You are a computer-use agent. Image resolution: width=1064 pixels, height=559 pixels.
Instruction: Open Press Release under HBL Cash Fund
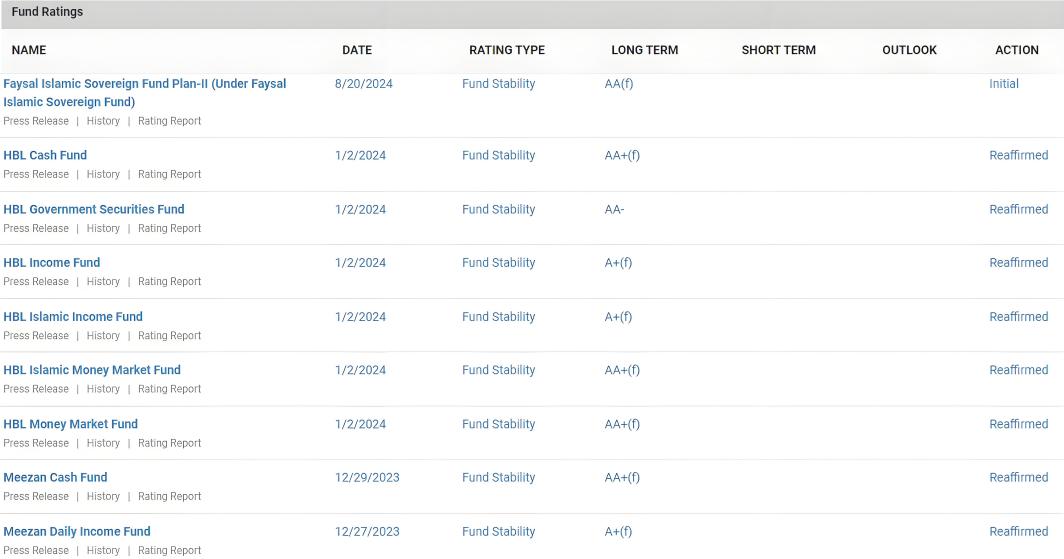(x=36, y=174)
